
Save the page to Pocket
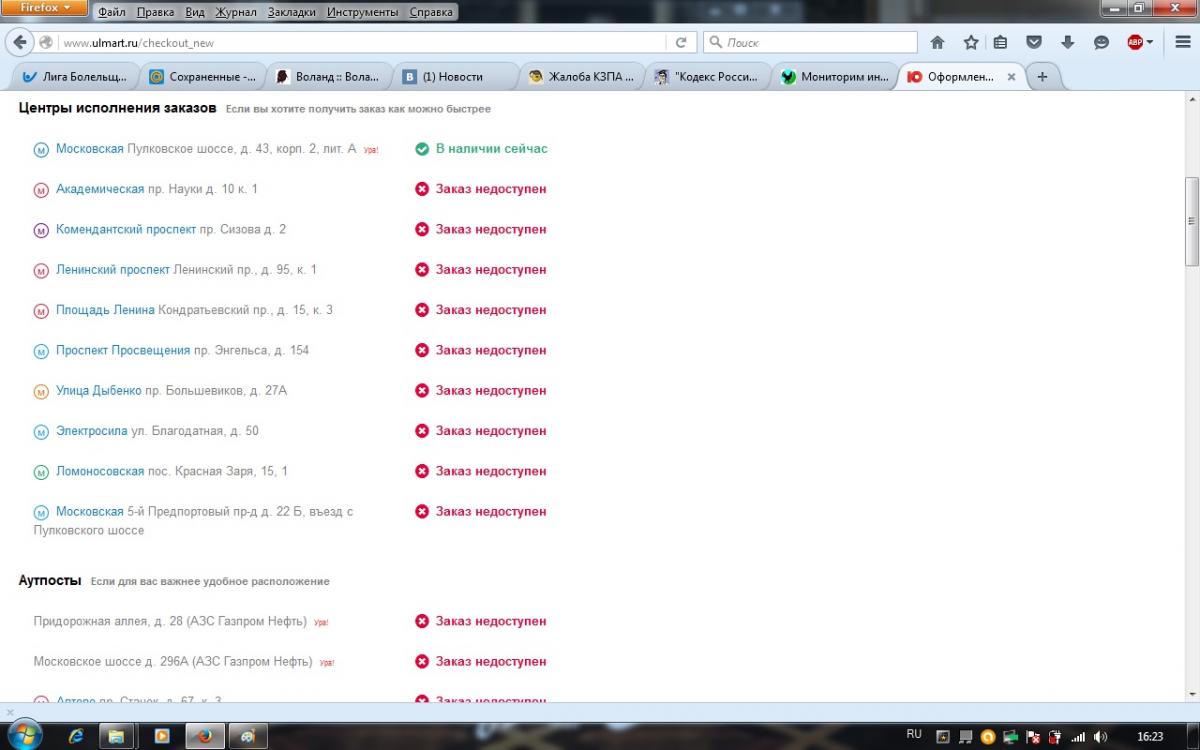point(1034,42)
